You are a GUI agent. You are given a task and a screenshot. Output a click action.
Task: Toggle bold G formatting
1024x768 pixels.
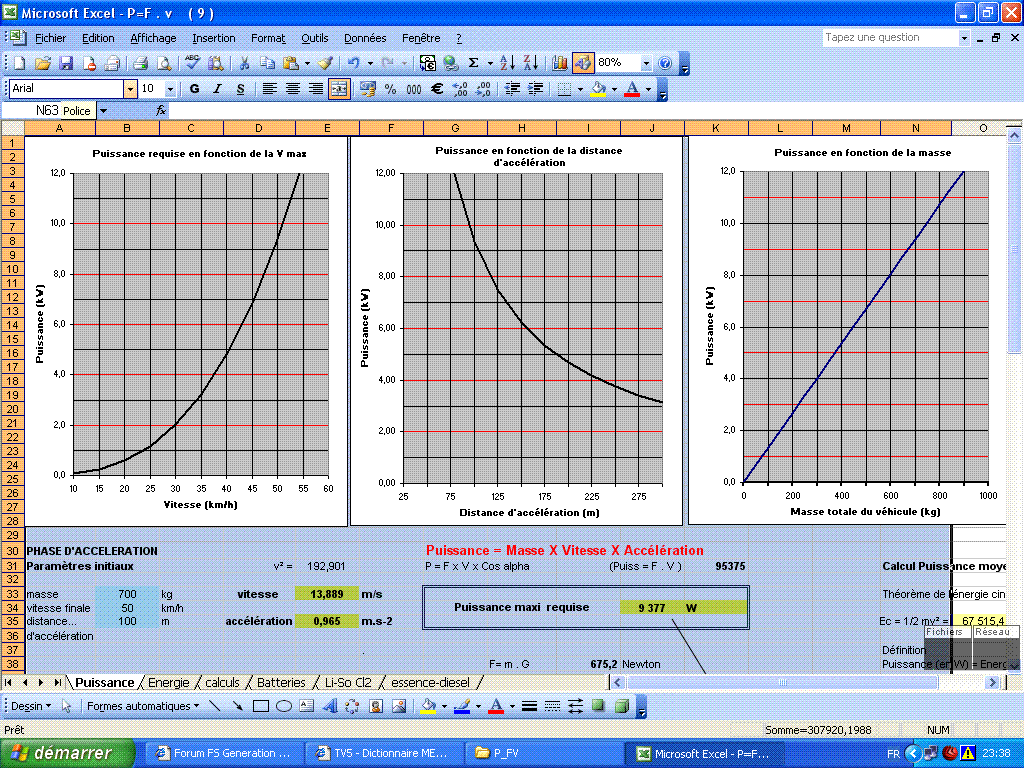pyautogui.click(x=194, y=89)
